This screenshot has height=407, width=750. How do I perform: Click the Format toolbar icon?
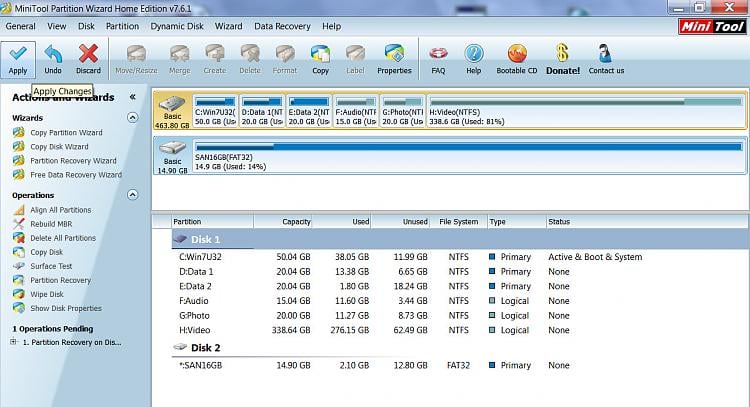285,54
